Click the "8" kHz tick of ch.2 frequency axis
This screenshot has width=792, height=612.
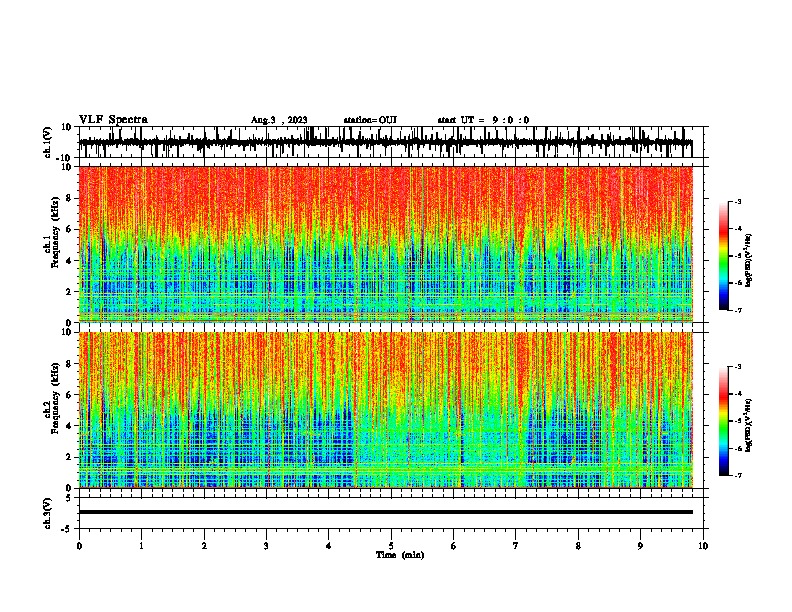pyautogui.click(x=70, y=364)
